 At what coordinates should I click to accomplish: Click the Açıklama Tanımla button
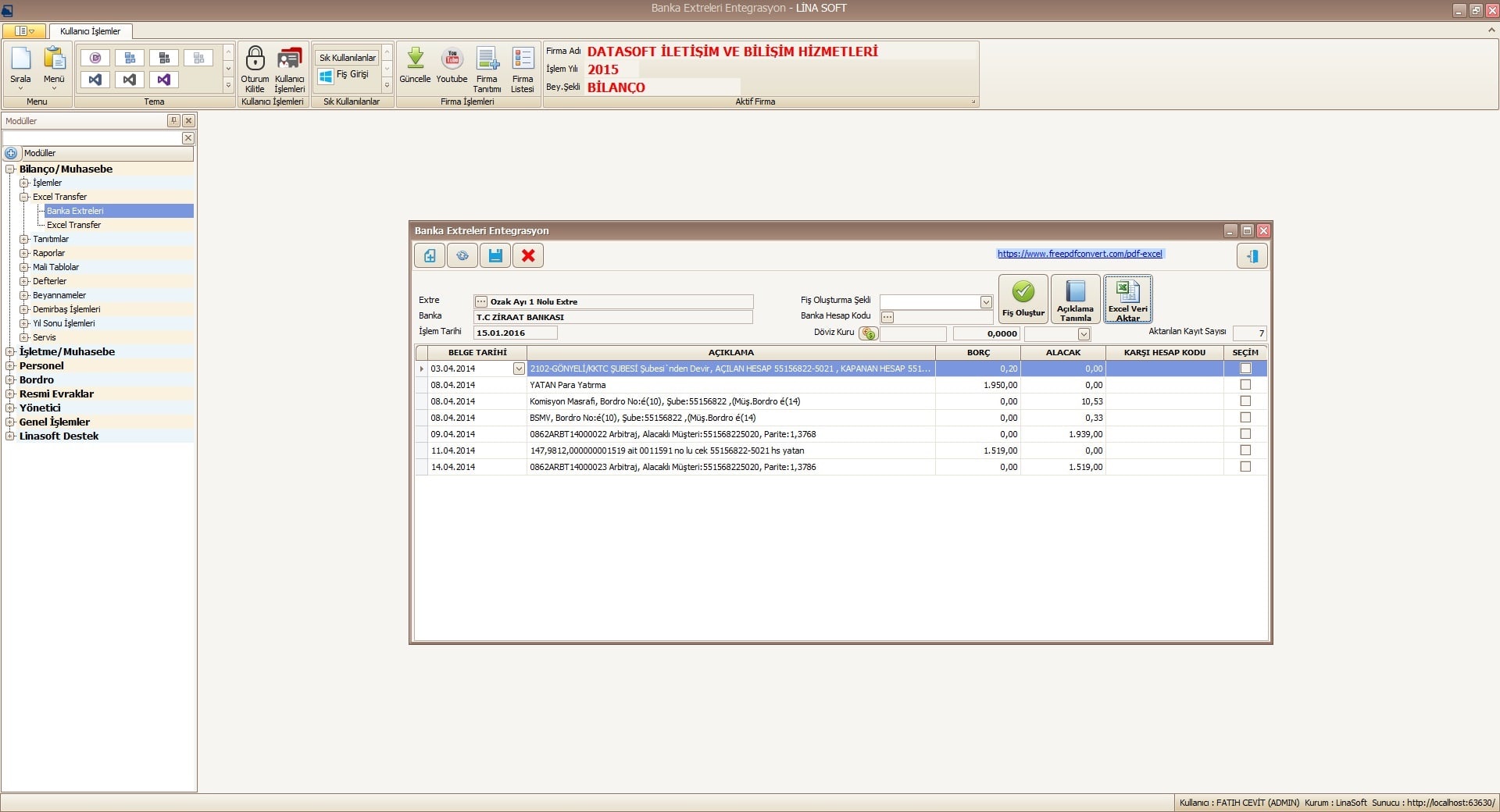[1076, 298]
